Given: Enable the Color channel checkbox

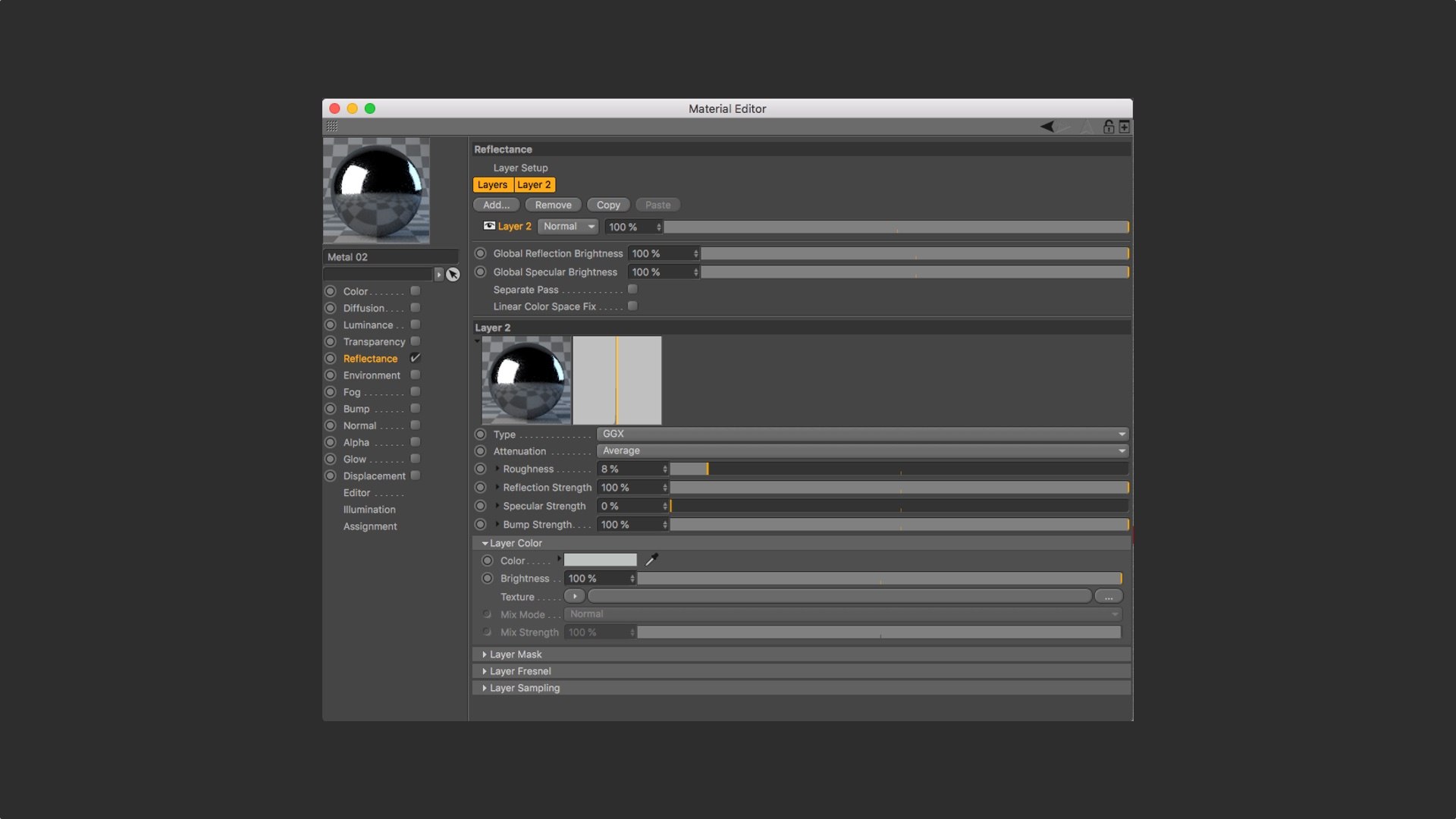Looking at the screenshot, I should click(x=416, y=290).
